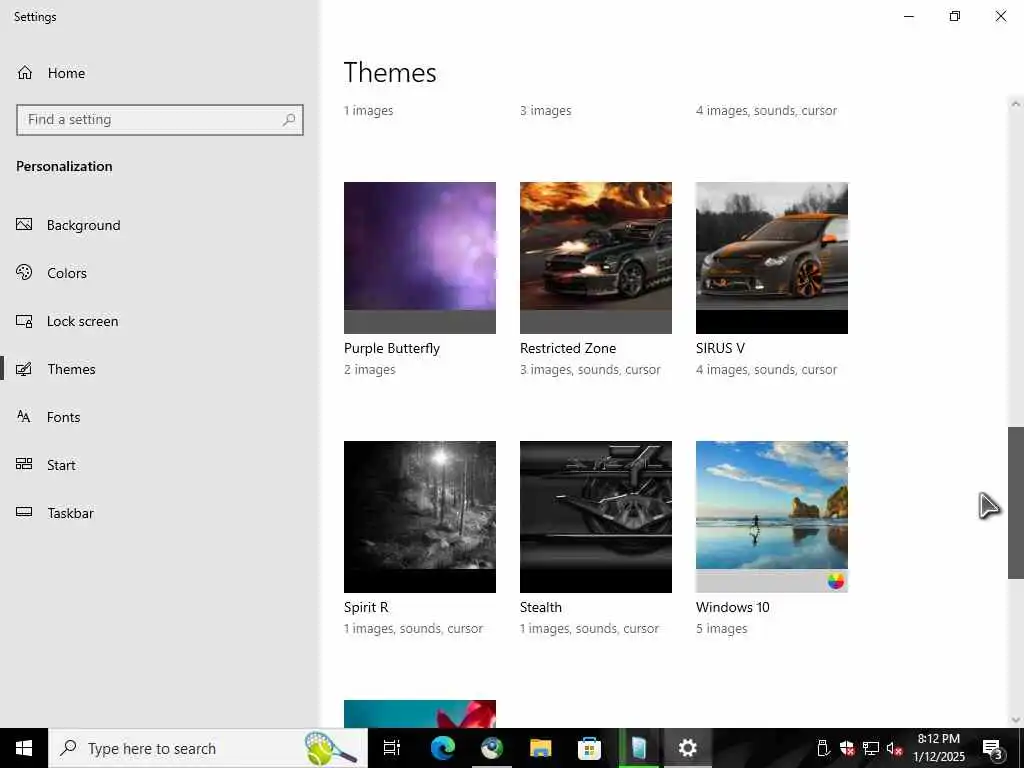Viewport: 1024px width, 768px height.
Task: Open Microsoft Store from the taskbar
Action: [589, 748]
